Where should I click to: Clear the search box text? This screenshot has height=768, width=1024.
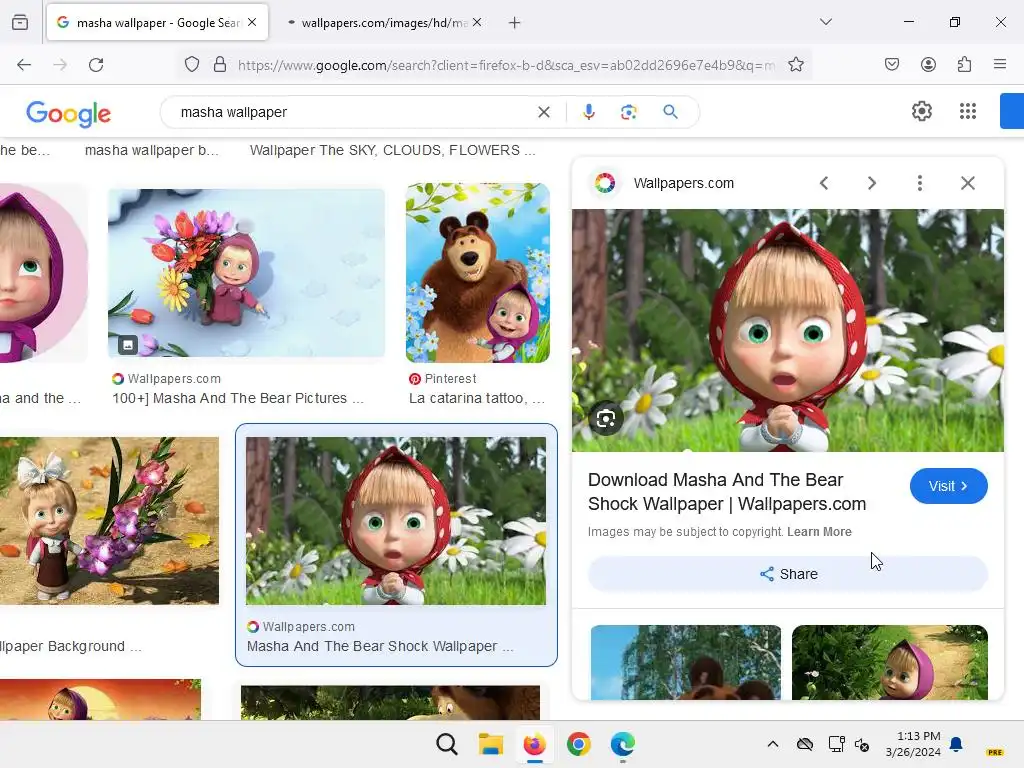point(543,112)
